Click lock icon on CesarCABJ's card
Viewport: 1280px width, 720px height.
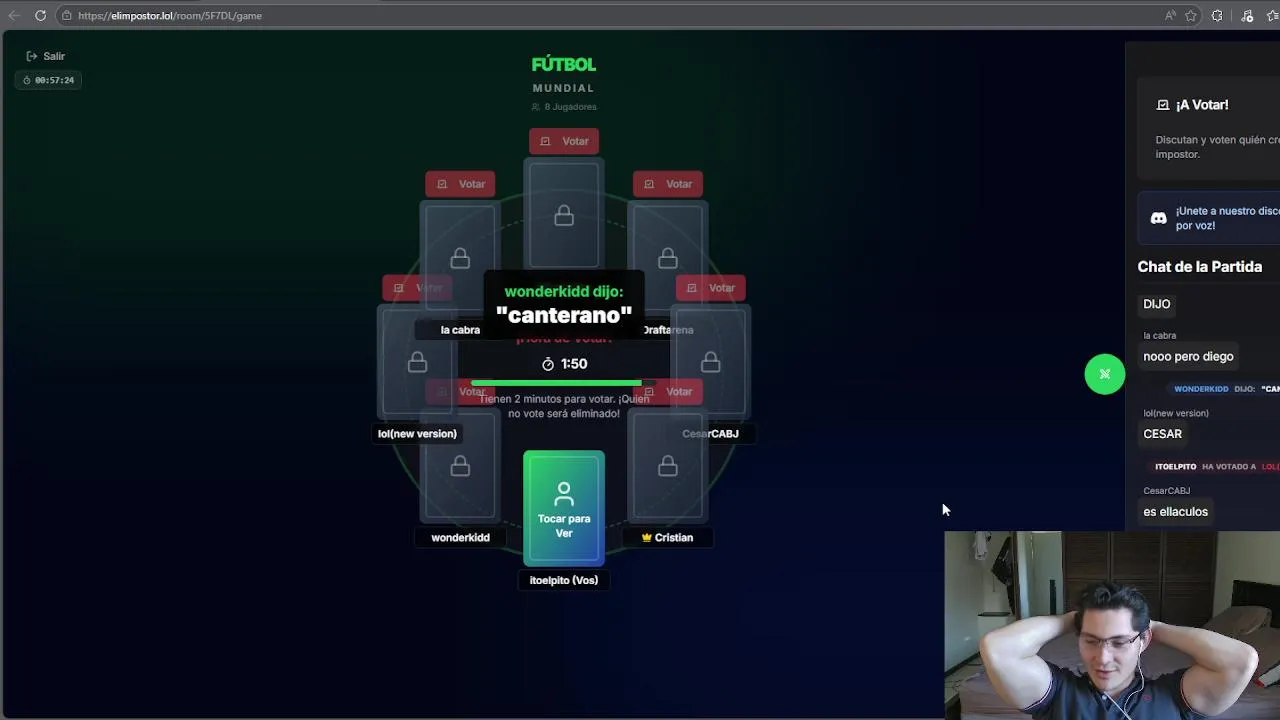coord(710,362)
